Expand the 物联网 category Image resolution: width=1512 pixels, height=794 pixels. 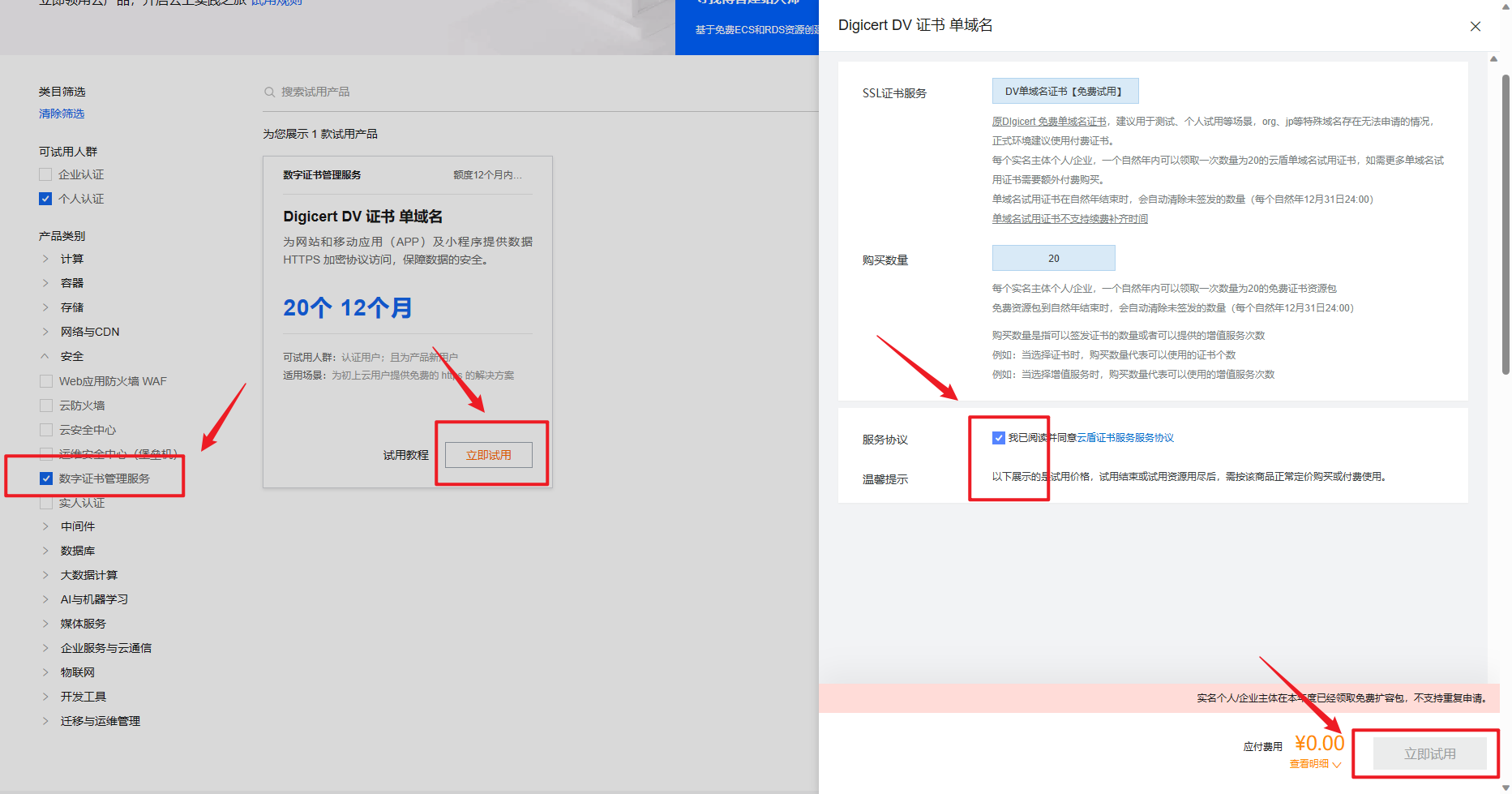coord(45,672)
